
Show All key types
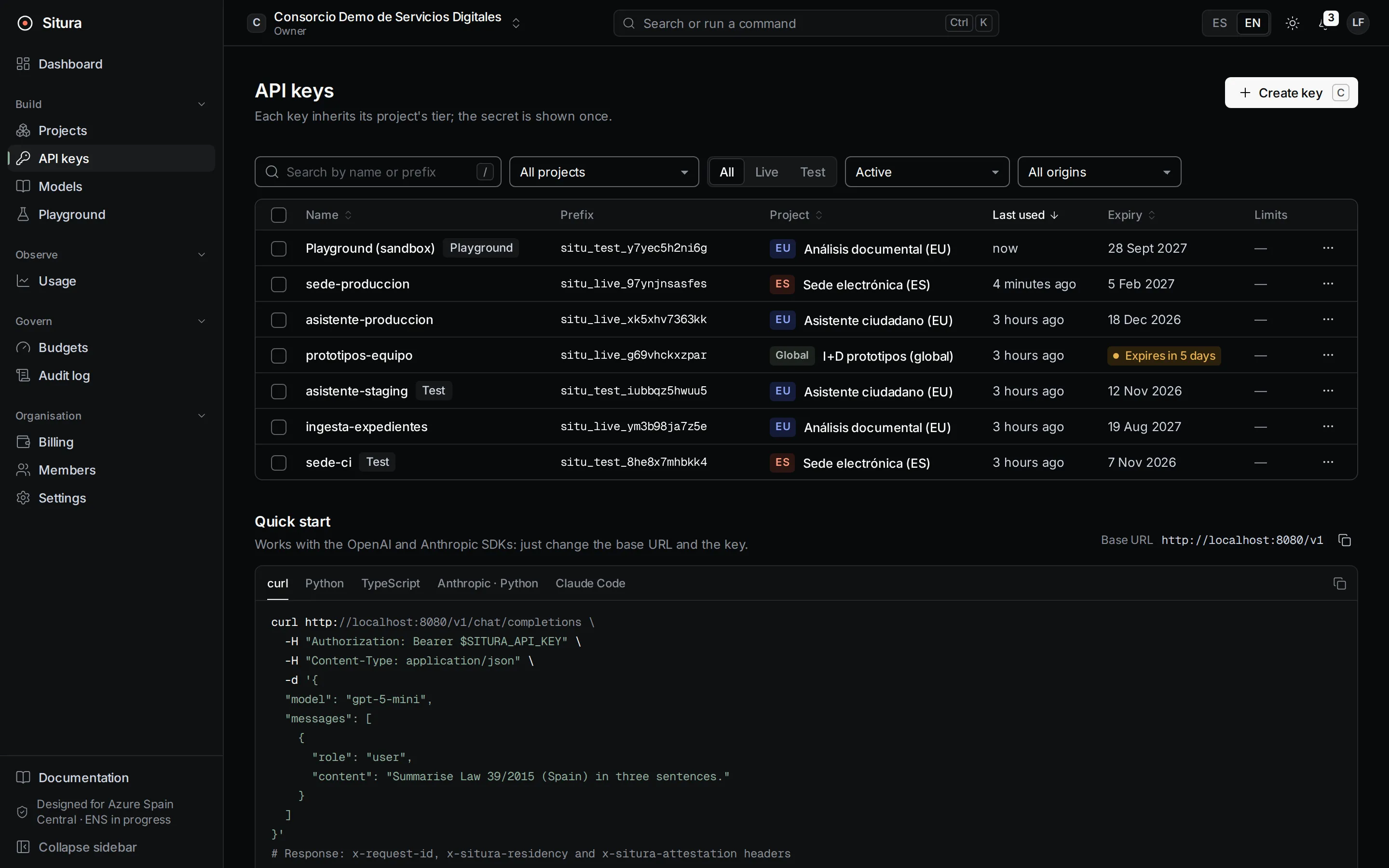point(727,172)
